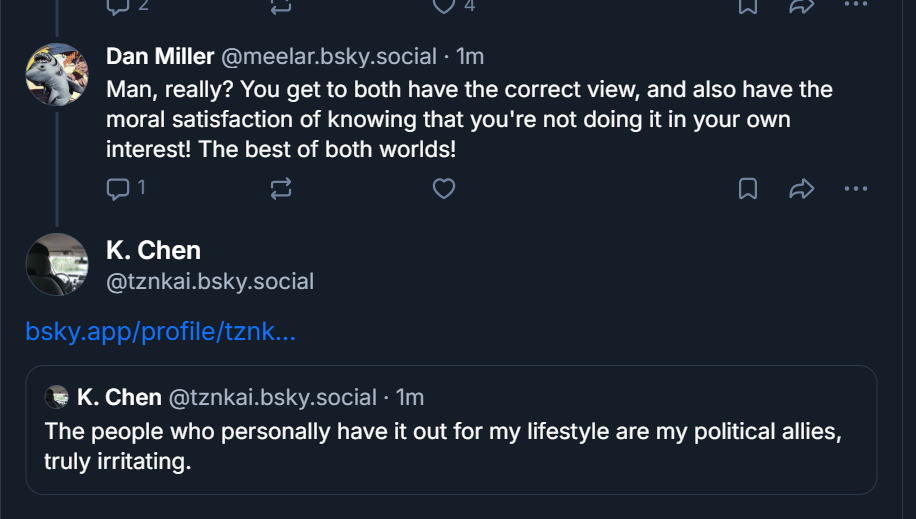The width and height of the screenshot is (916, 519).
Task: Click the 1m timestamp in the quoted post
Action: click(410, 397)
